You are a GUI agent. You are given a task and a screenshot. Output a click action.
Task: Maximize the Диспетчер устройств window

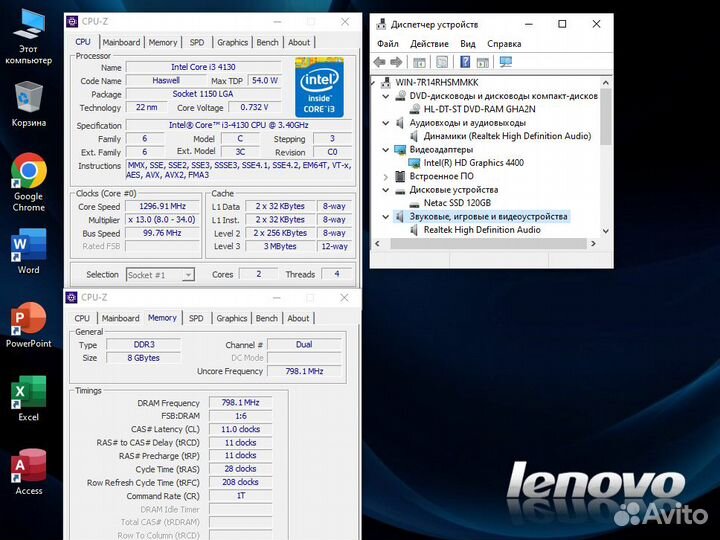tap(562, 24)
